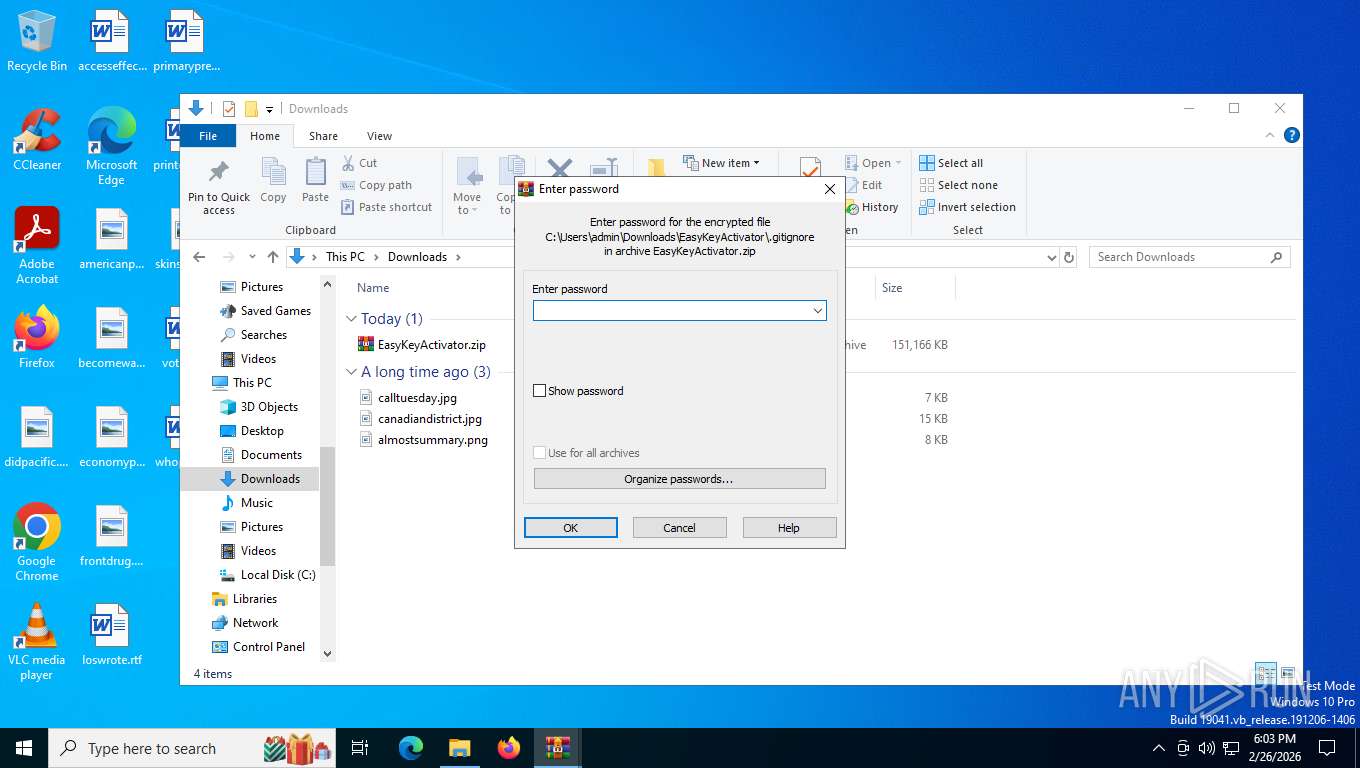The height and width of the screenshot is (768, 1360).
Task: Click Pin to Quick access icon
Action: pos(219,186)
